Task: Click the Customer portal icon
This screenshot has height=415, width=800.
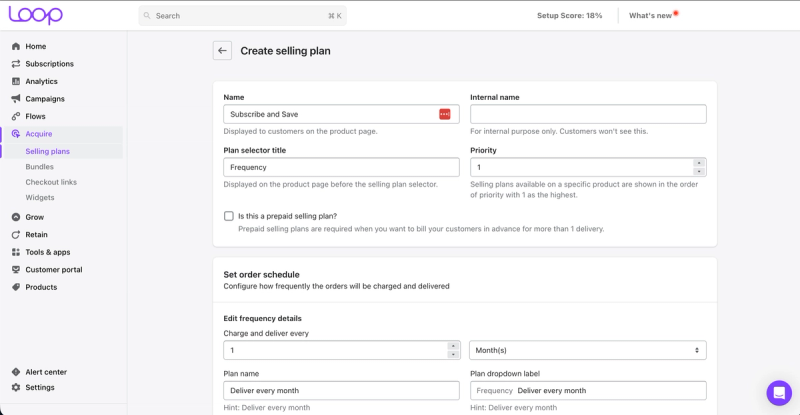Action: pyautogui.click(x=16, y=270)
